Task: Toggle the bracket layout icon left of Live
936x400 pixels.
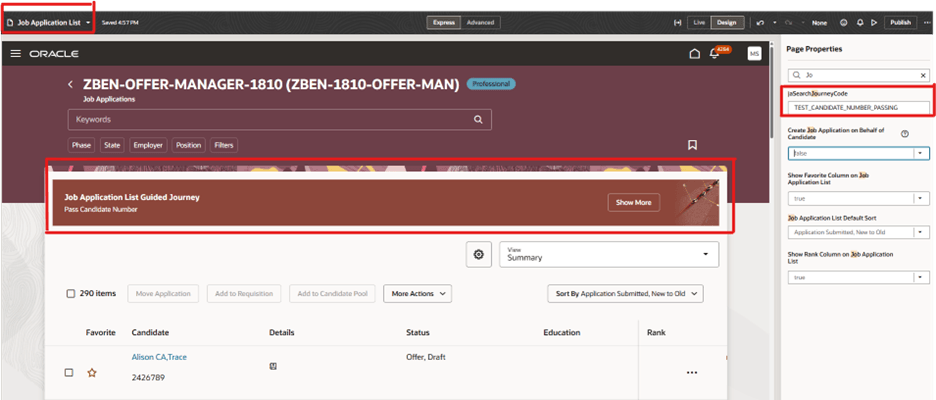Action: click(678, 23)
